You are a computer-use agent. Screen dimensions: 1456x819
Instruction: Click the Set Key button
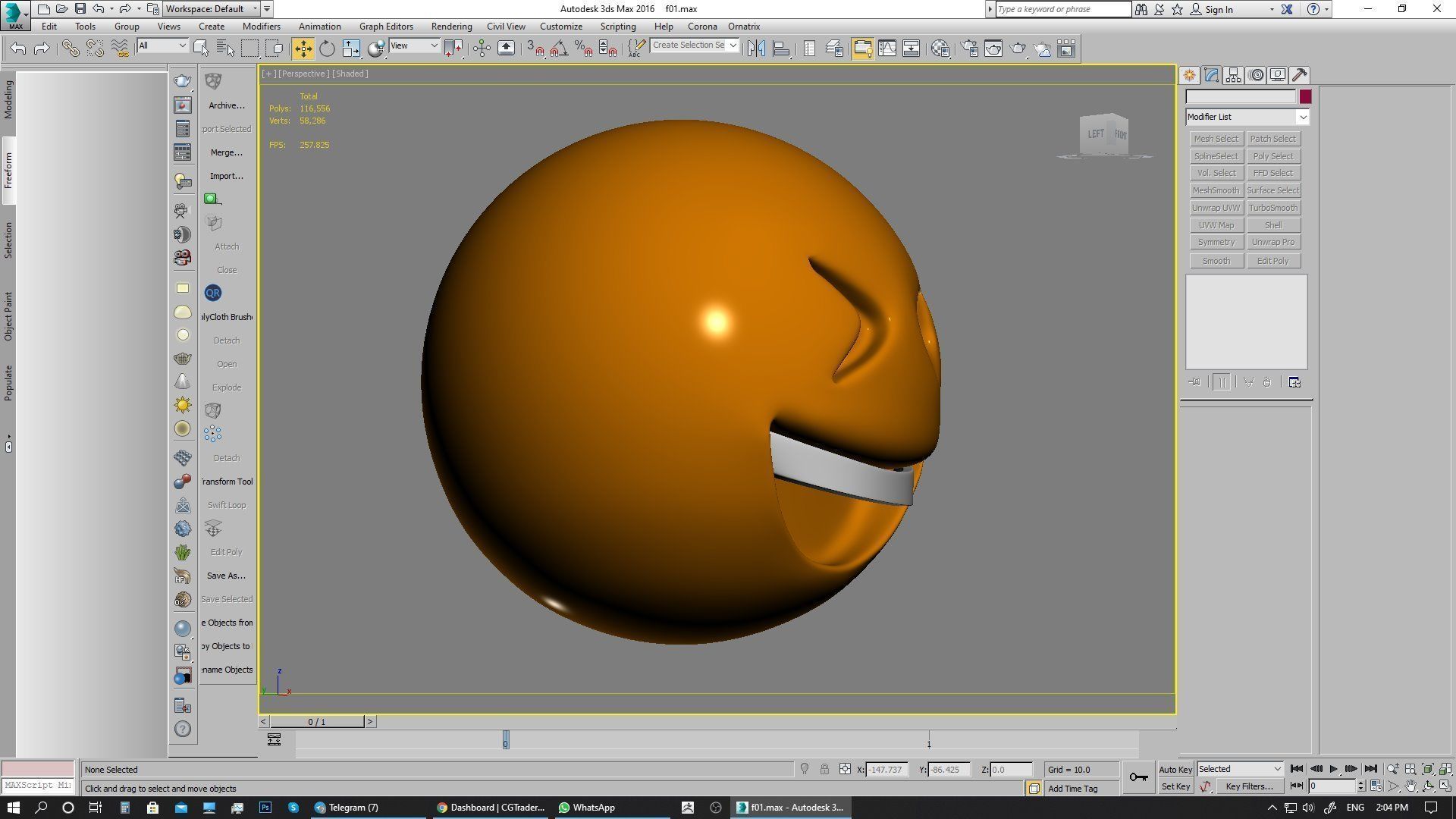coord(1175,786)
